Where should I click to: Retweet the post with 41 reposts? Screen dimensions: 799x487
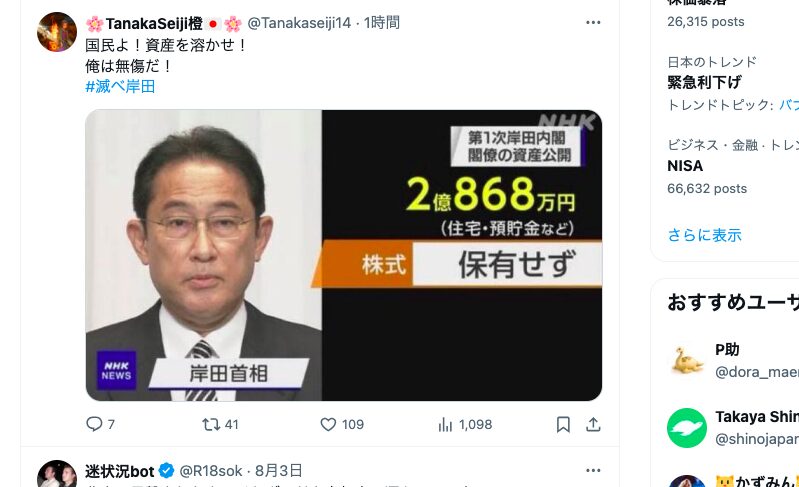coord(211,424)
